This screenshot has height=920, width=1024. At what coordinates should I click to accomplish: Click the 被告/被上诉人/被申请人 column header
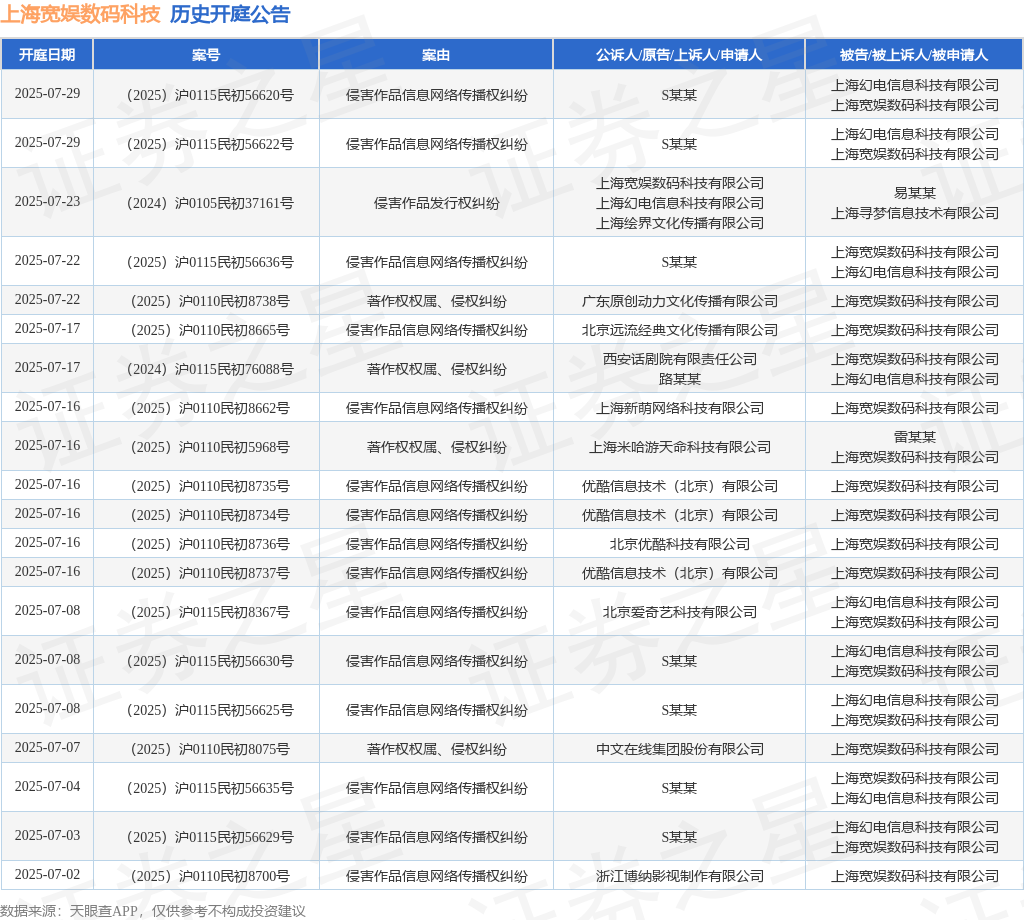pyautogui.click(x=914, y=55)
